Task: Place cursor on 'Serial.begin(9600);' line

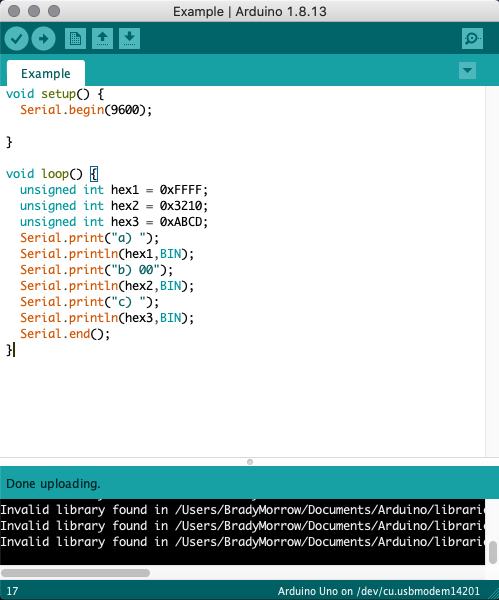Action: [86, 110]
